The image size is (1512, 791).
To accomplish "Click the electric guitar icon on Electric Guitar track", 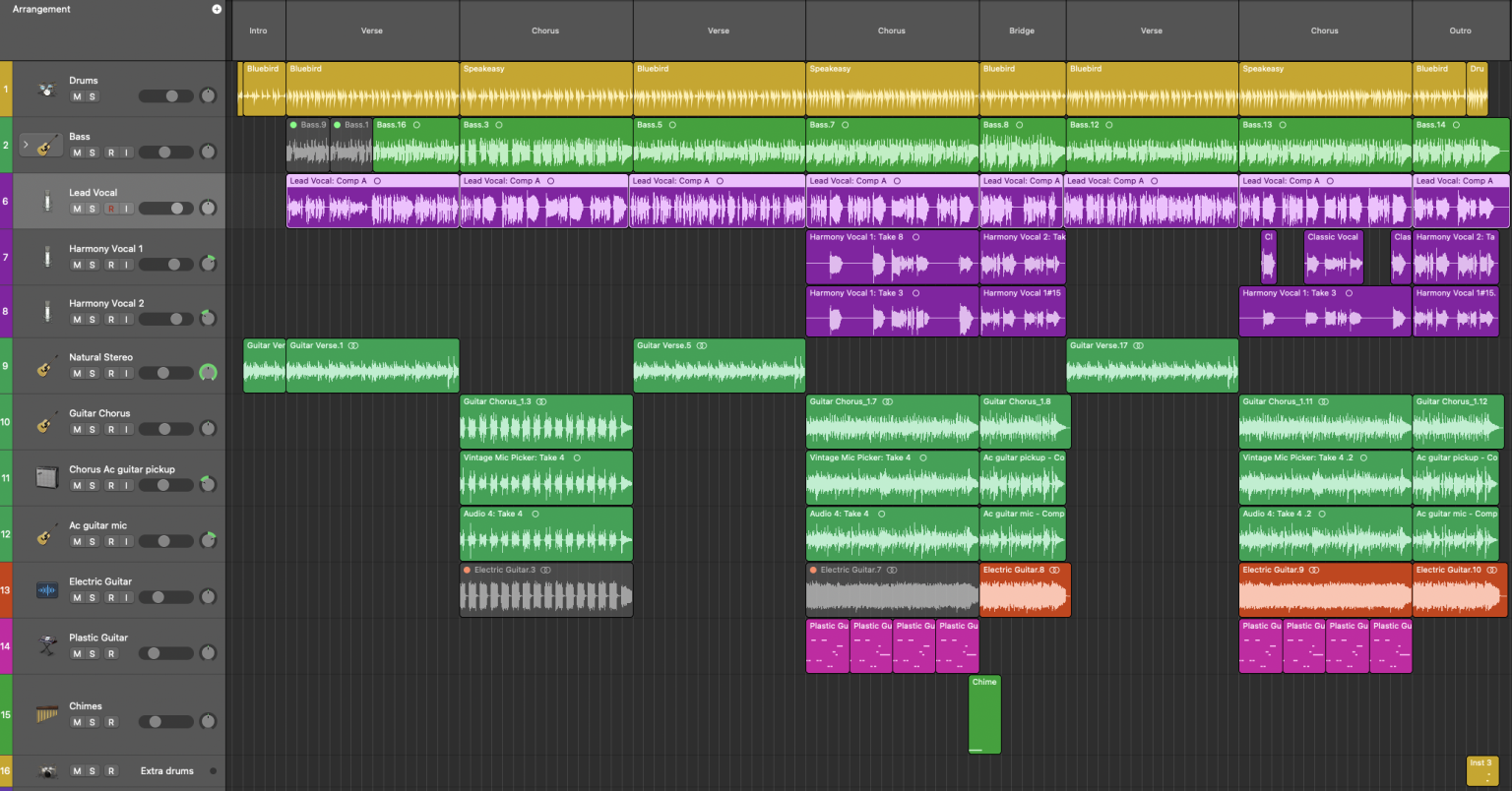I will pyautogui.click(x=45, y=590).
